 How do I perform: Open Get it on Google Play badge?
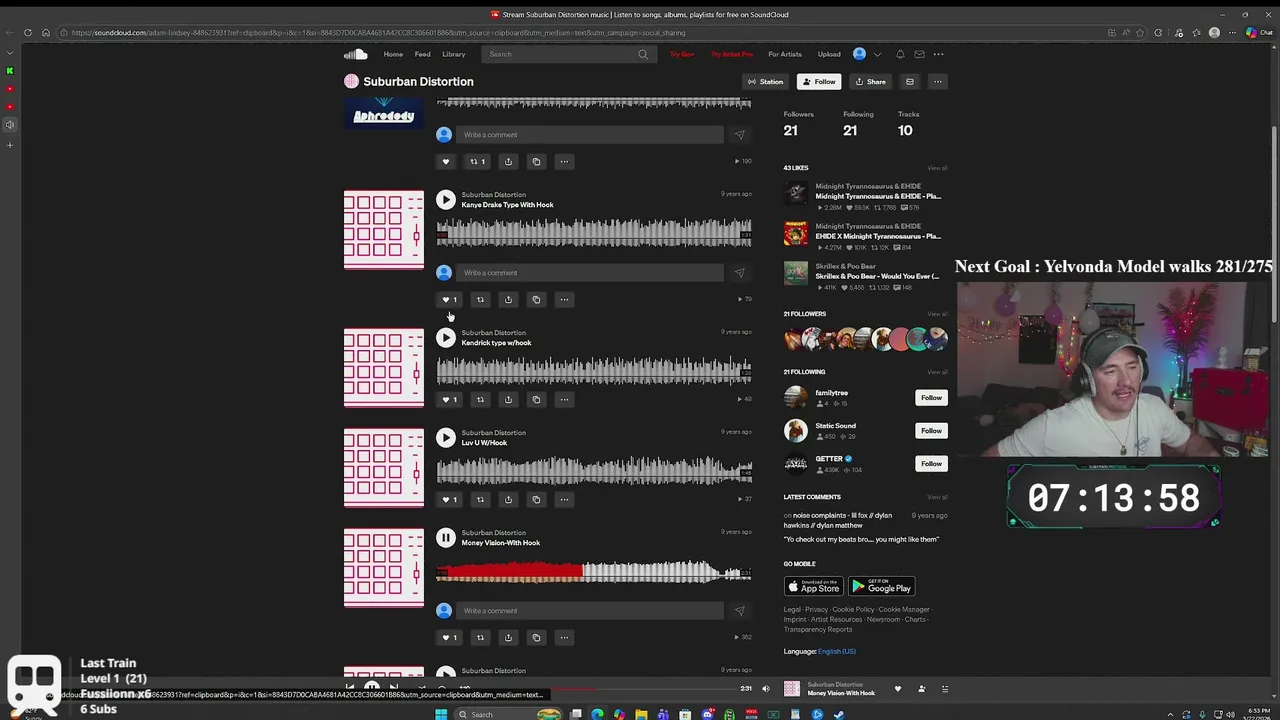881,587
